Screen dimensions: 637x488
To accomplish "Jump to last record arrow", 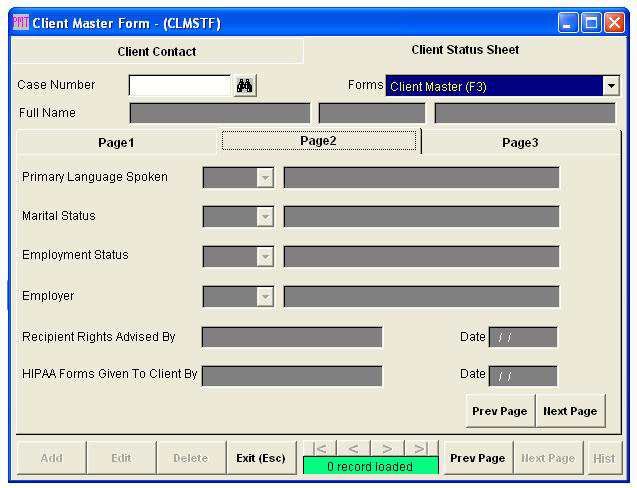I will pos(420,448).
